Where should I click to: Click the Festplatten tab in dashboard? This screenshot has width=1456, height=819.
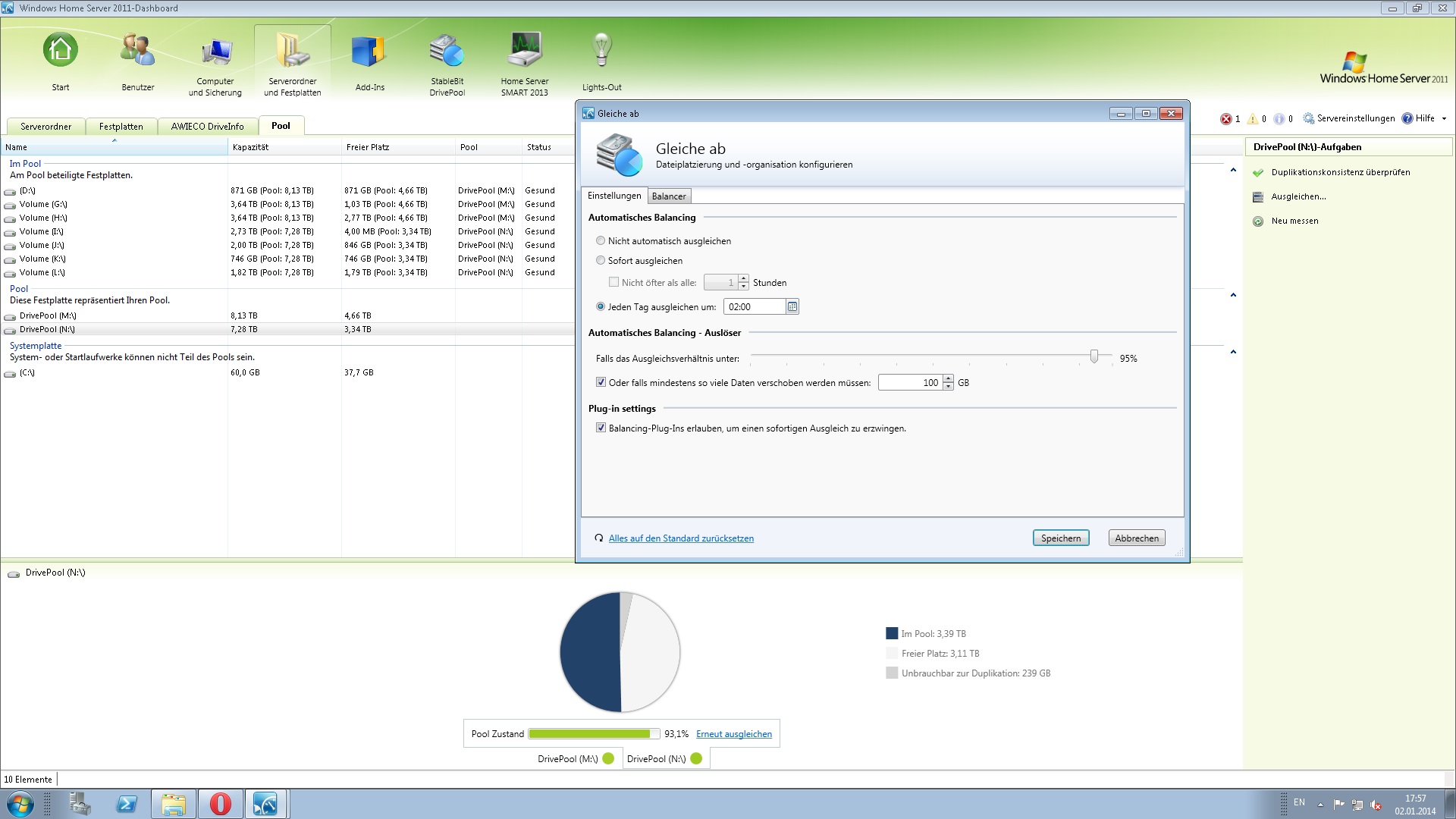coord(120,125)
